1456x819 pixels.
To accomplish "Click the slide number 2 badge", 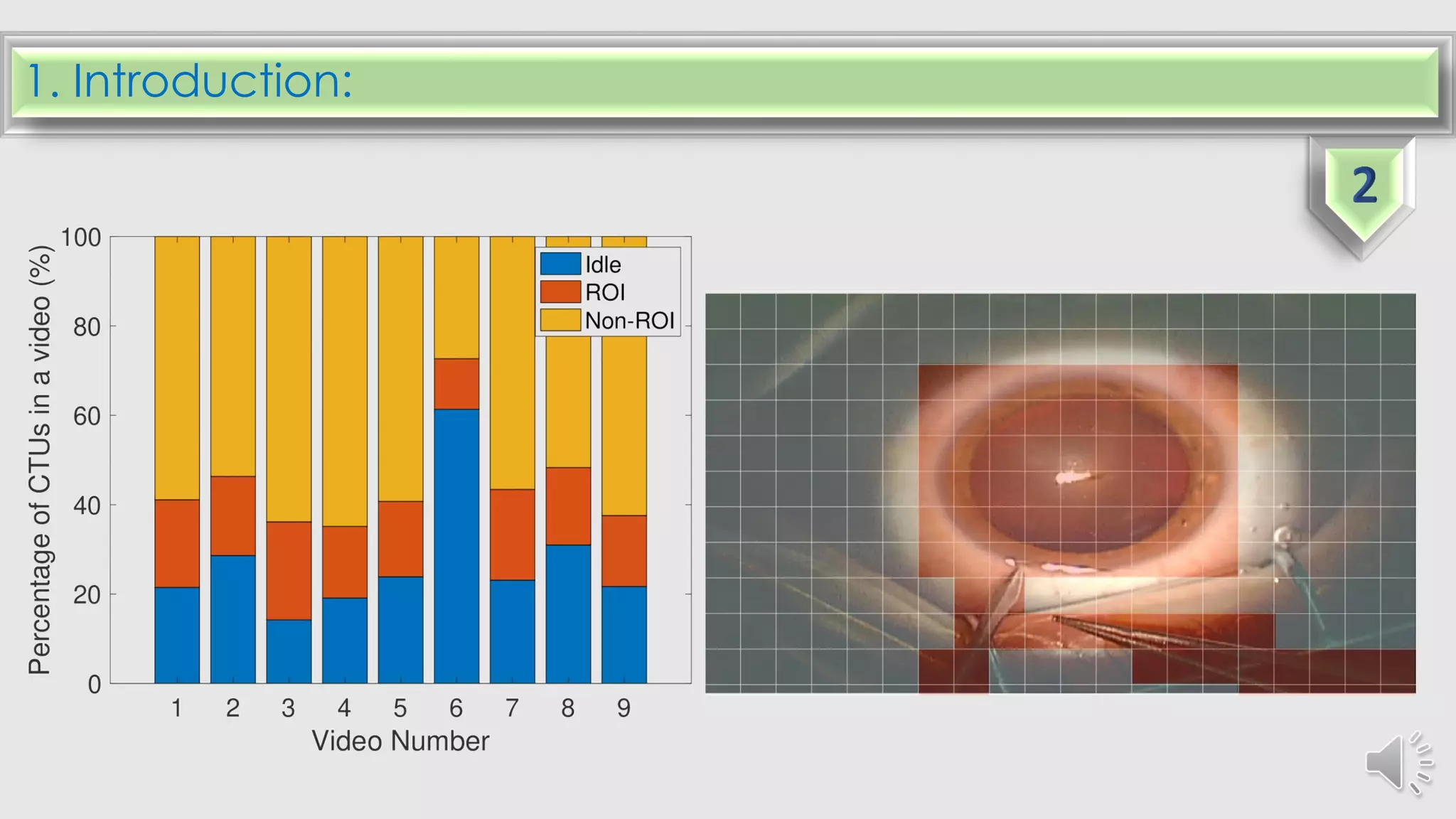I will (x=1363, y=186).
